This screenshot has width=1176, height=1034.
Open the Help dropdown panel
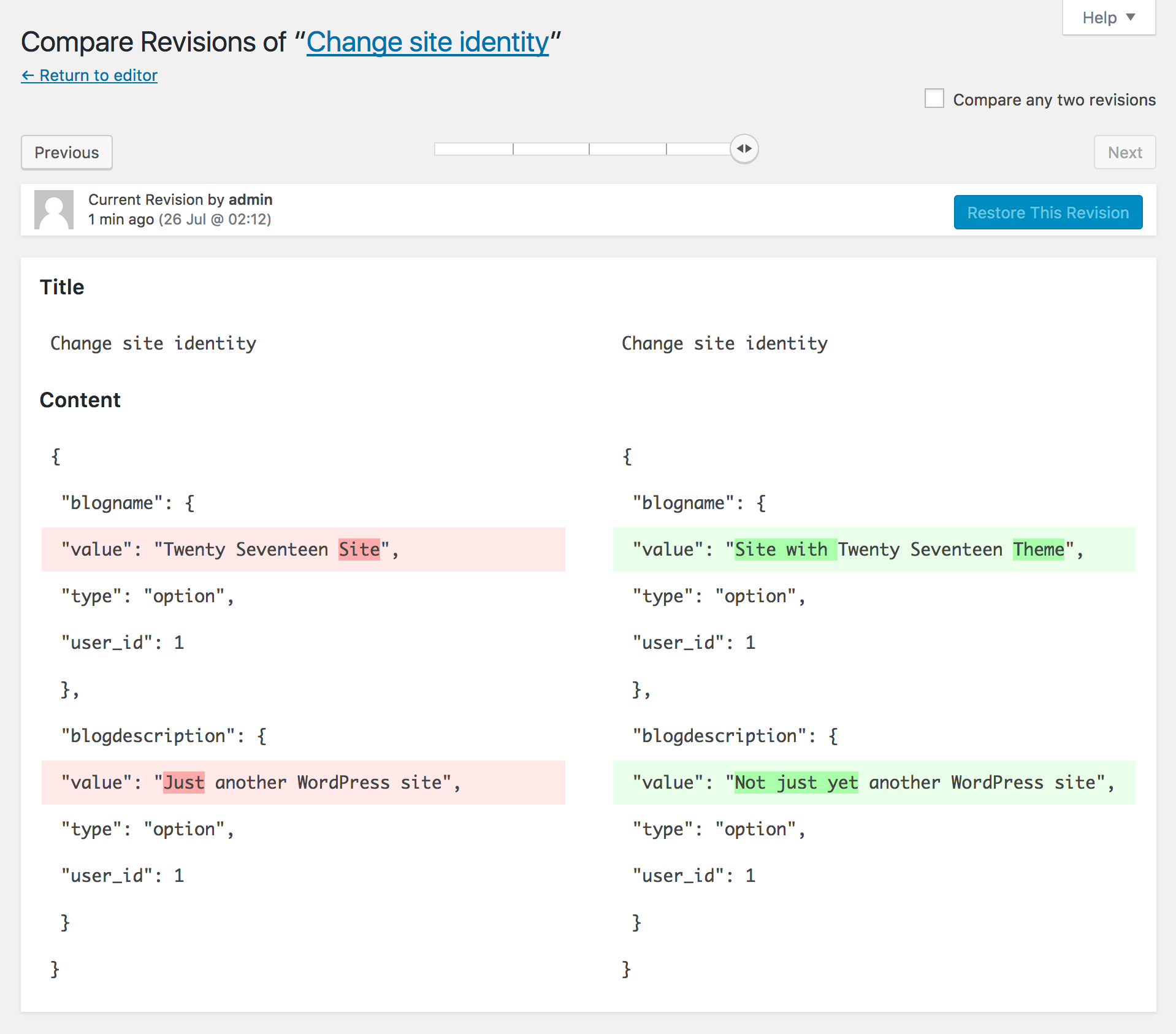point(1108,18)
